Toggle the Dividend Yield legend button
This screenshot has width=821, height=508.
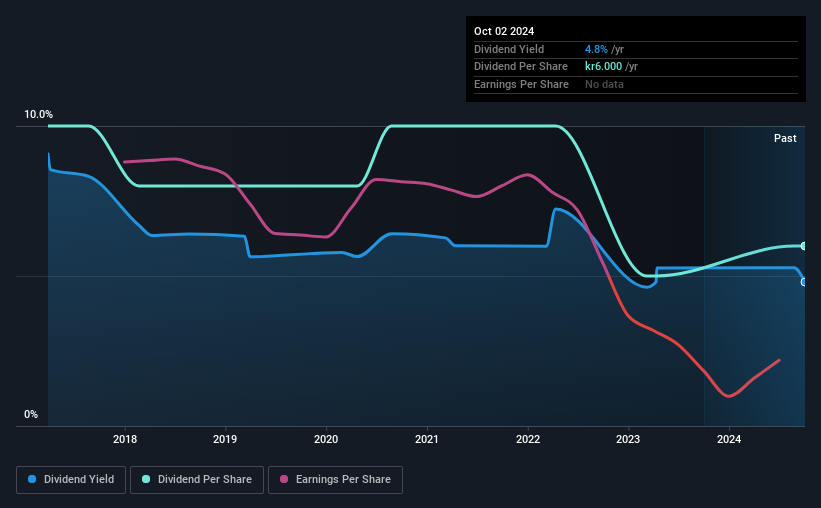click(71, 480)
